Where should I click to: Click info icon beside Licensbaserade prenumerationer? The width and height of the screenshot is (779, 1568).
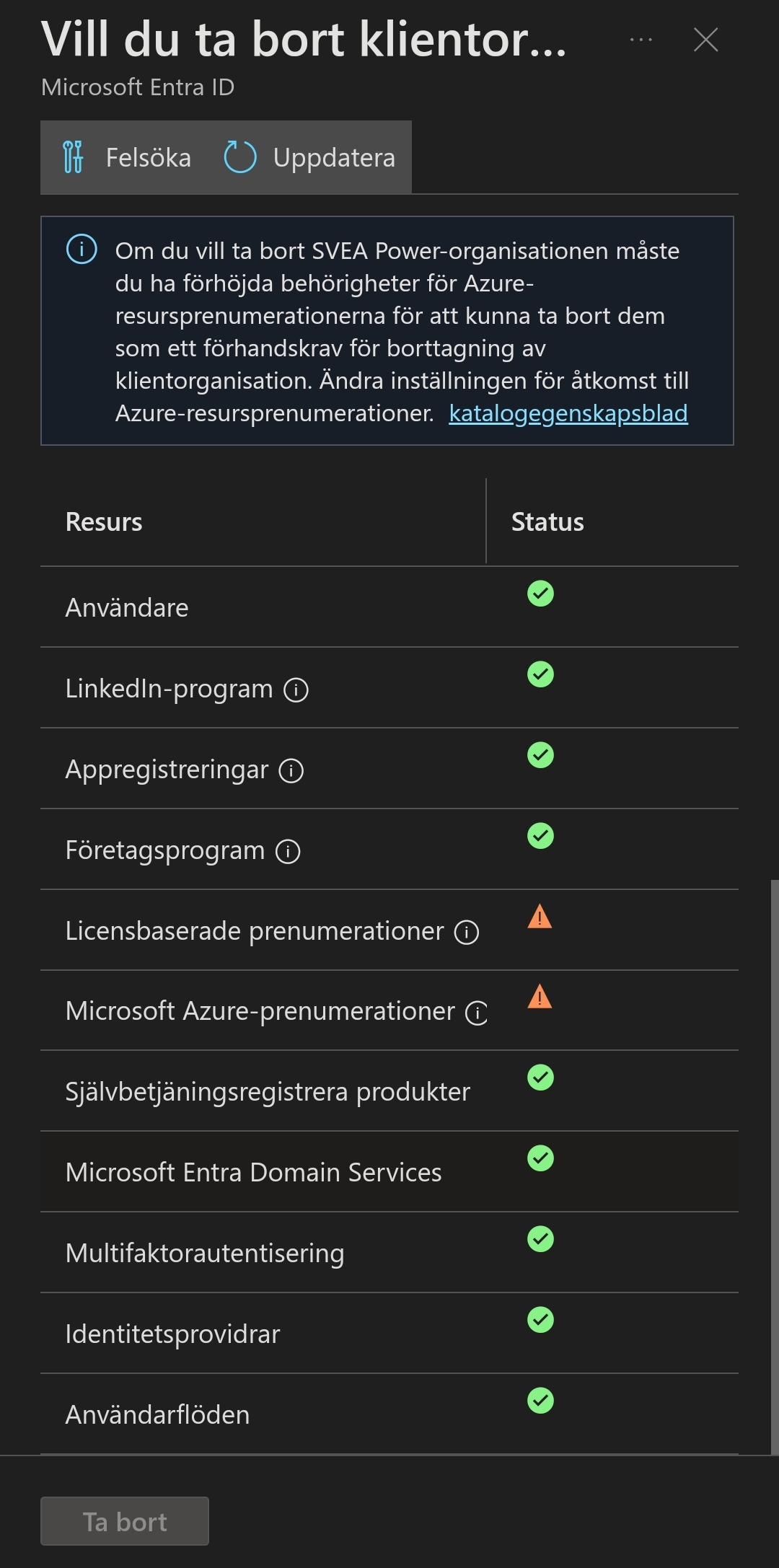pos(467,933)
